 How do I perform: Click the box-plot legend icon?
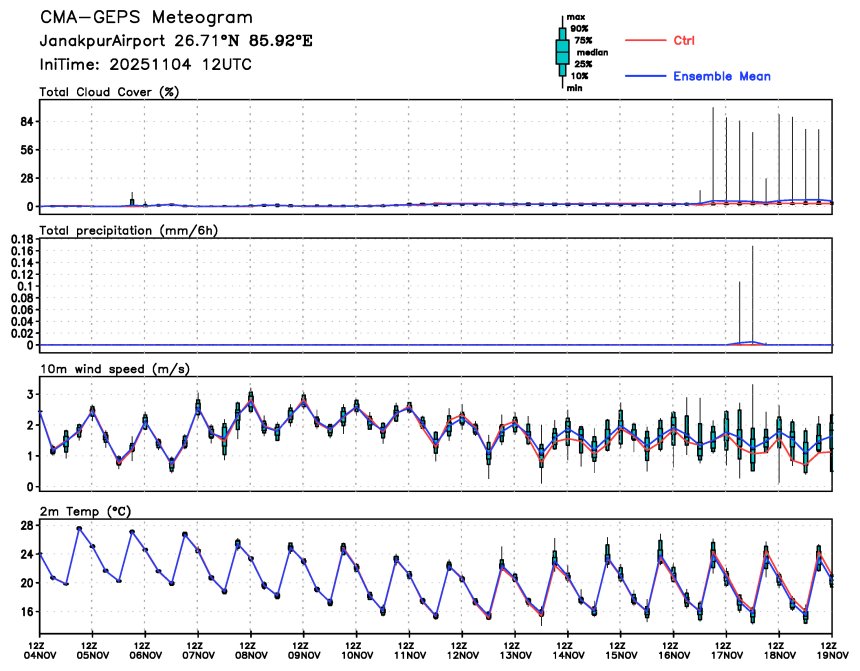tap(562, 52)
